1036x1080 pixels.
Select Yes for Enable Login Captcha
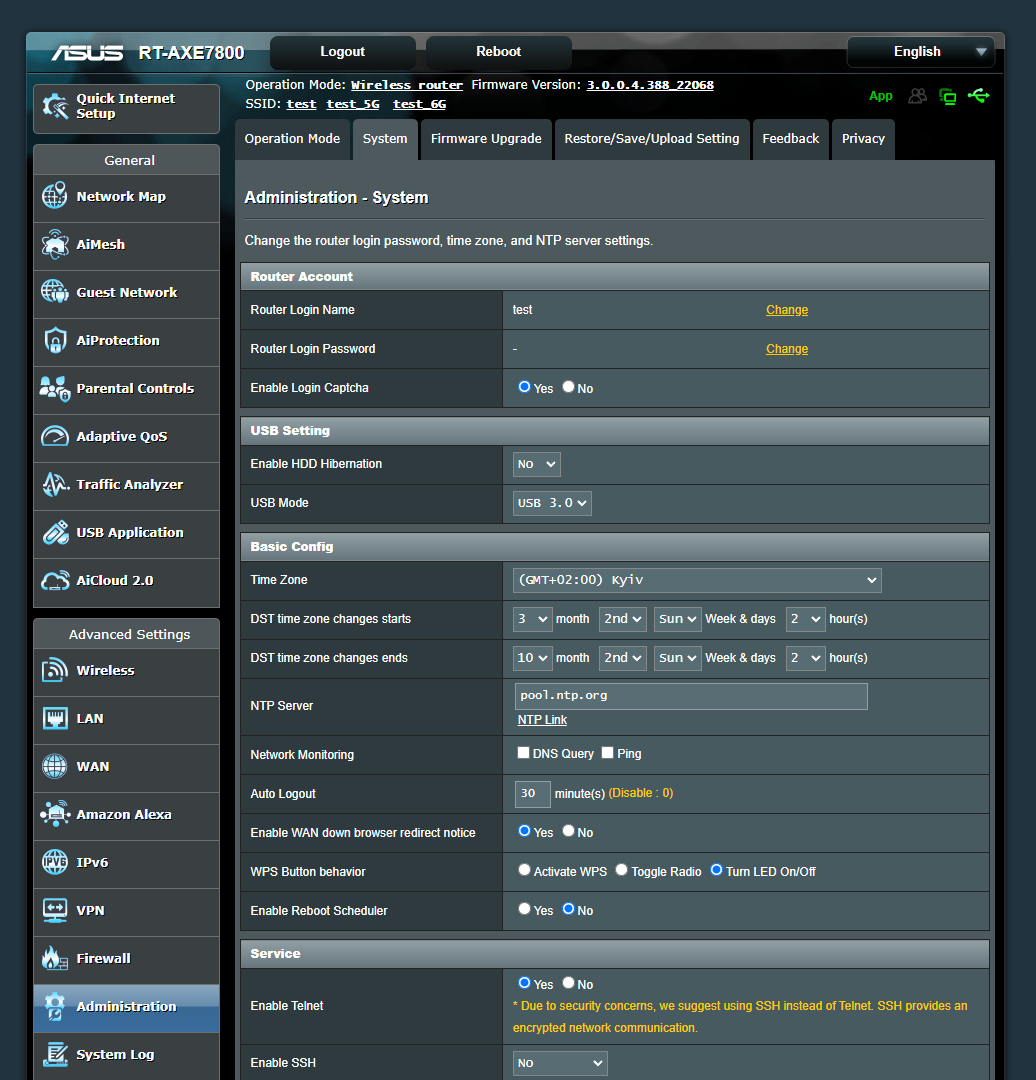524,387
